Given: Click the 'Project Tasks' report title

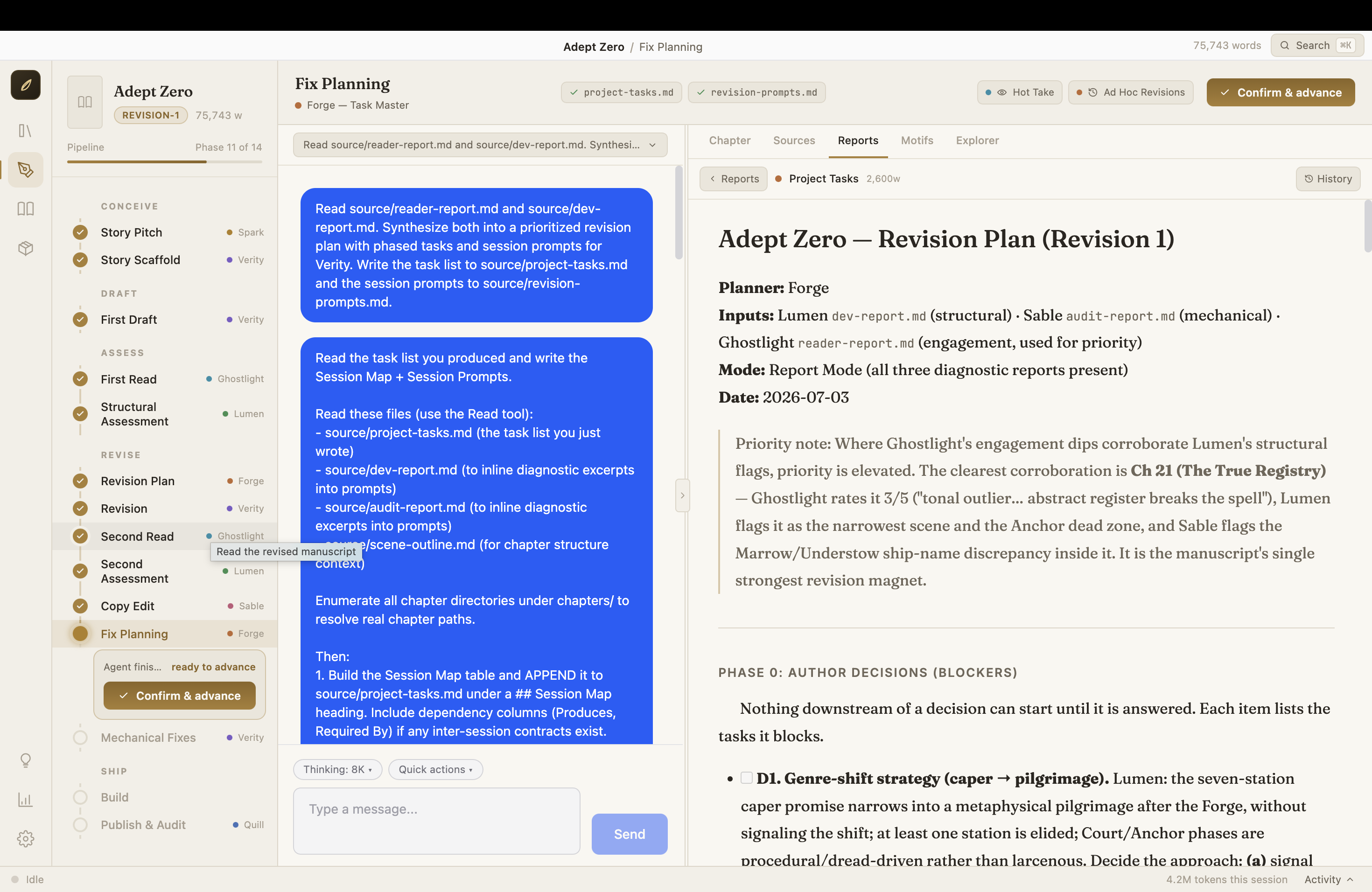Looking at the screenshot, I should click(x=823, y=179).
